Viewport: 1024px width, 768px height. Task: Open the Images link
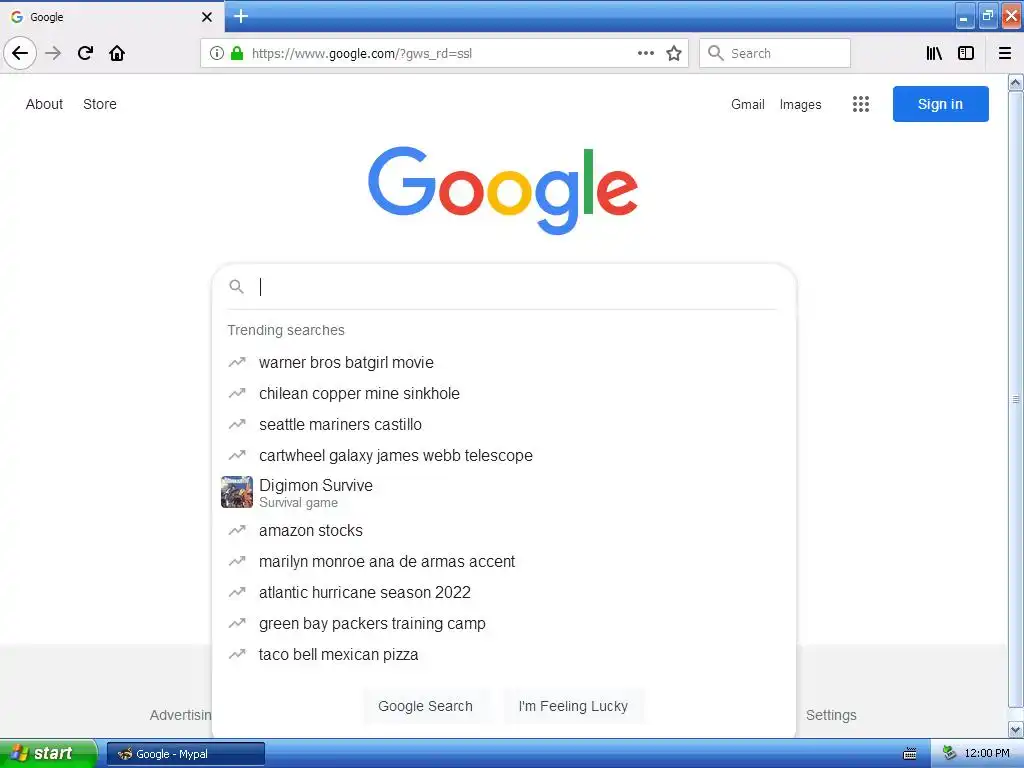tap(800, 104)
